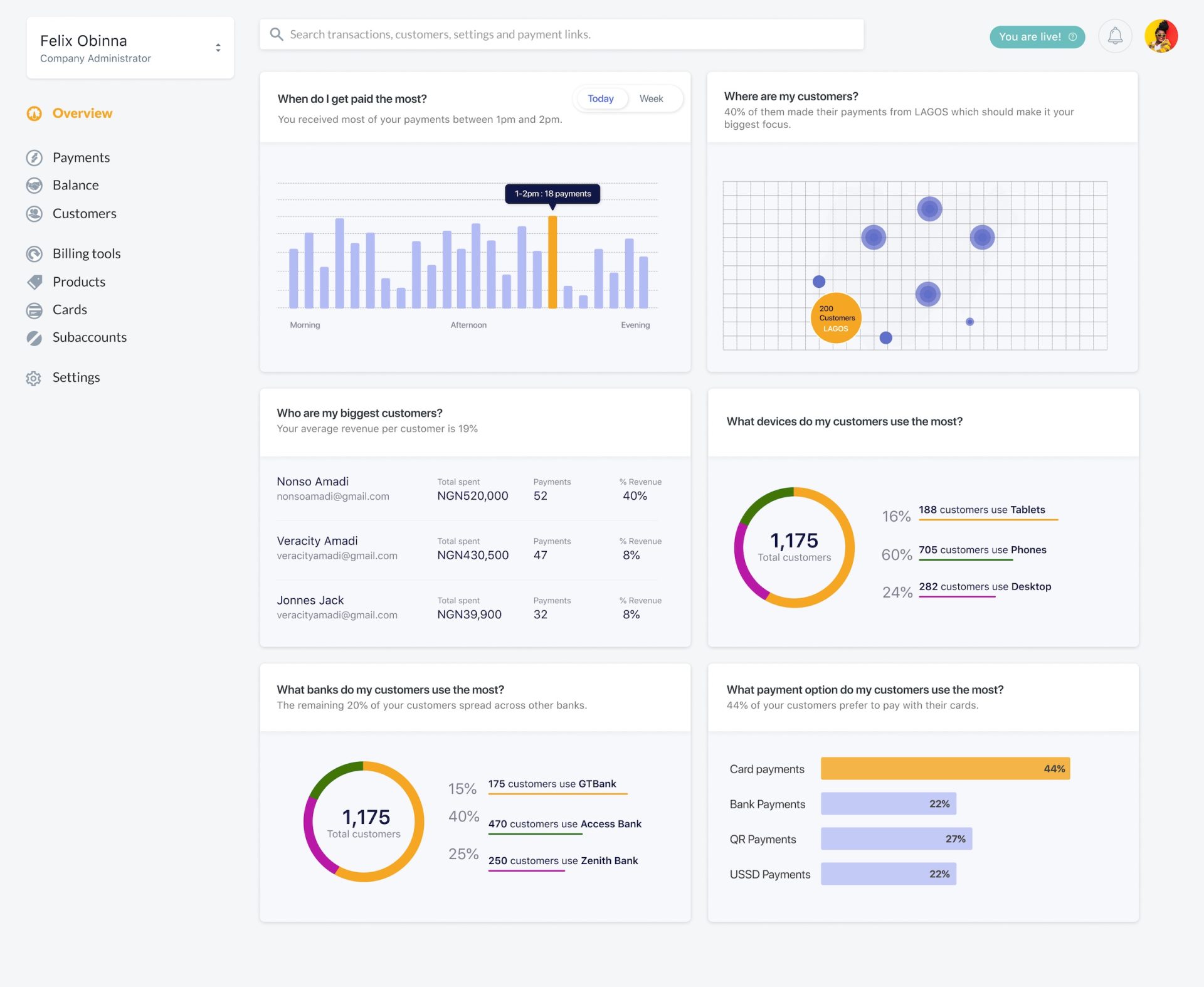The image size is (1204, 987).
Task: Click the NGN520,000 total spent value
Action: coord(472,496)
